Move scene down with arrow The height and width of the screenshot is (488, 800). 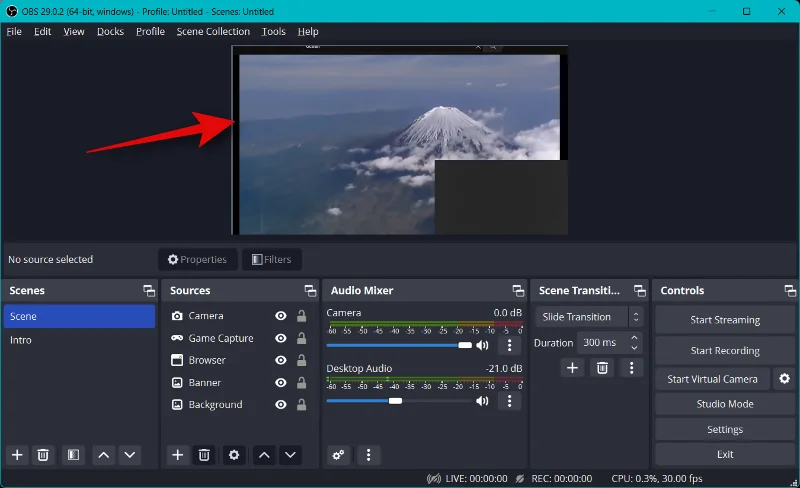click(x=130, y=455)
